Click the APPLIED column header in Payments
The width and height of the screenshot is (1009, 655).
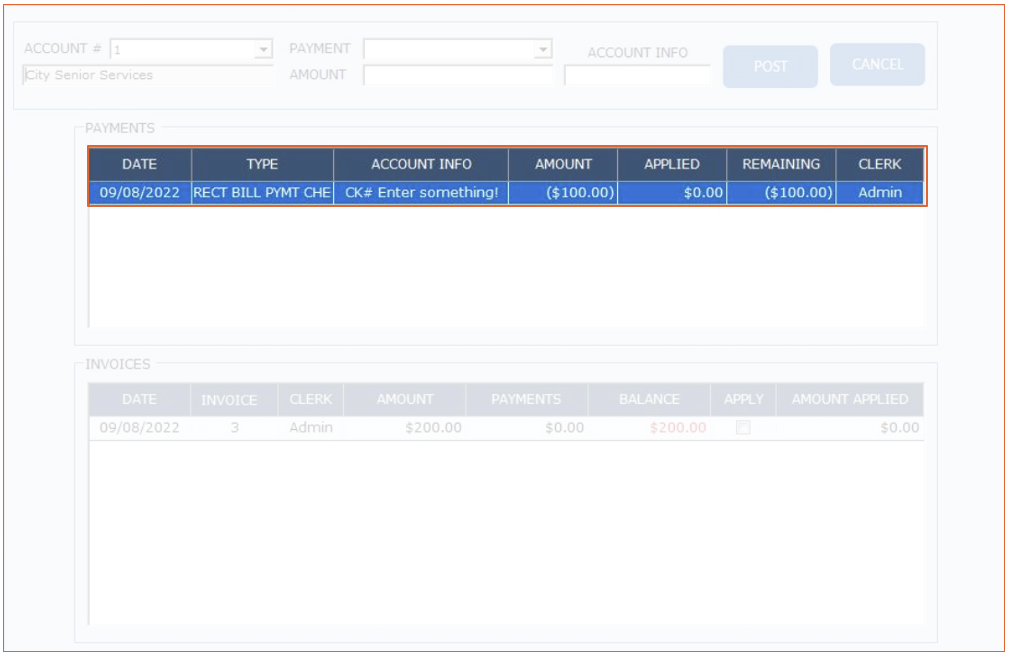point(672,164)
